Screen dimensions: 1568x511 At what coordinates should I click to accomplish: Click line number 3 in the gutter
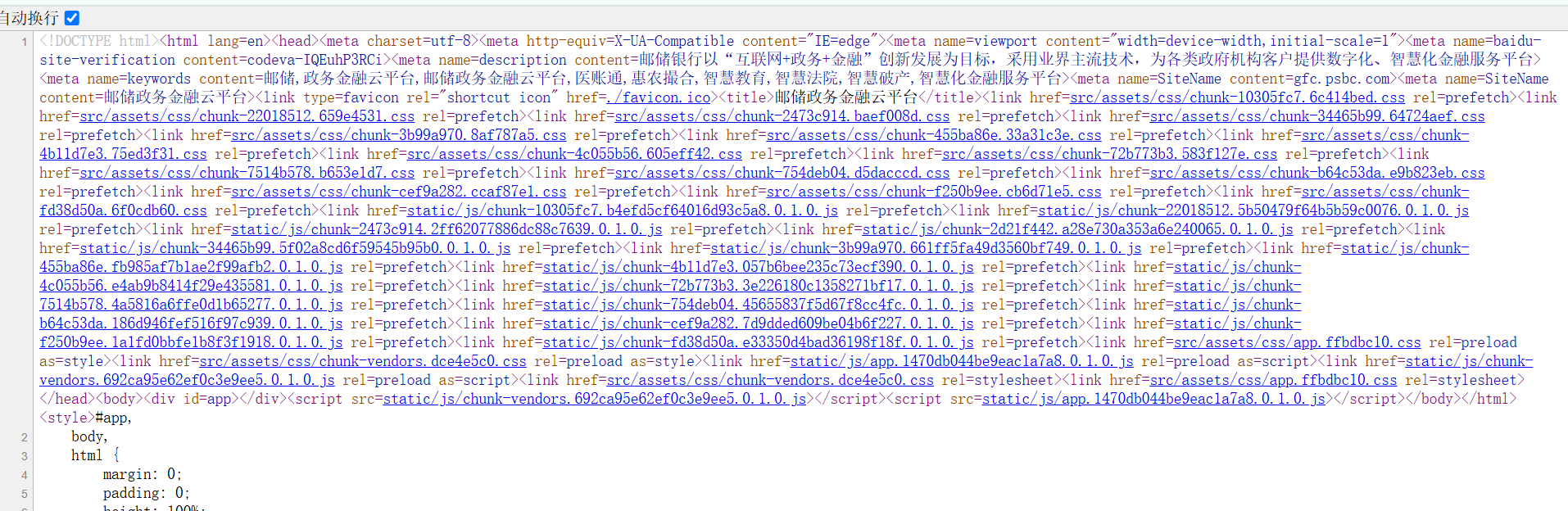point(25,456)
